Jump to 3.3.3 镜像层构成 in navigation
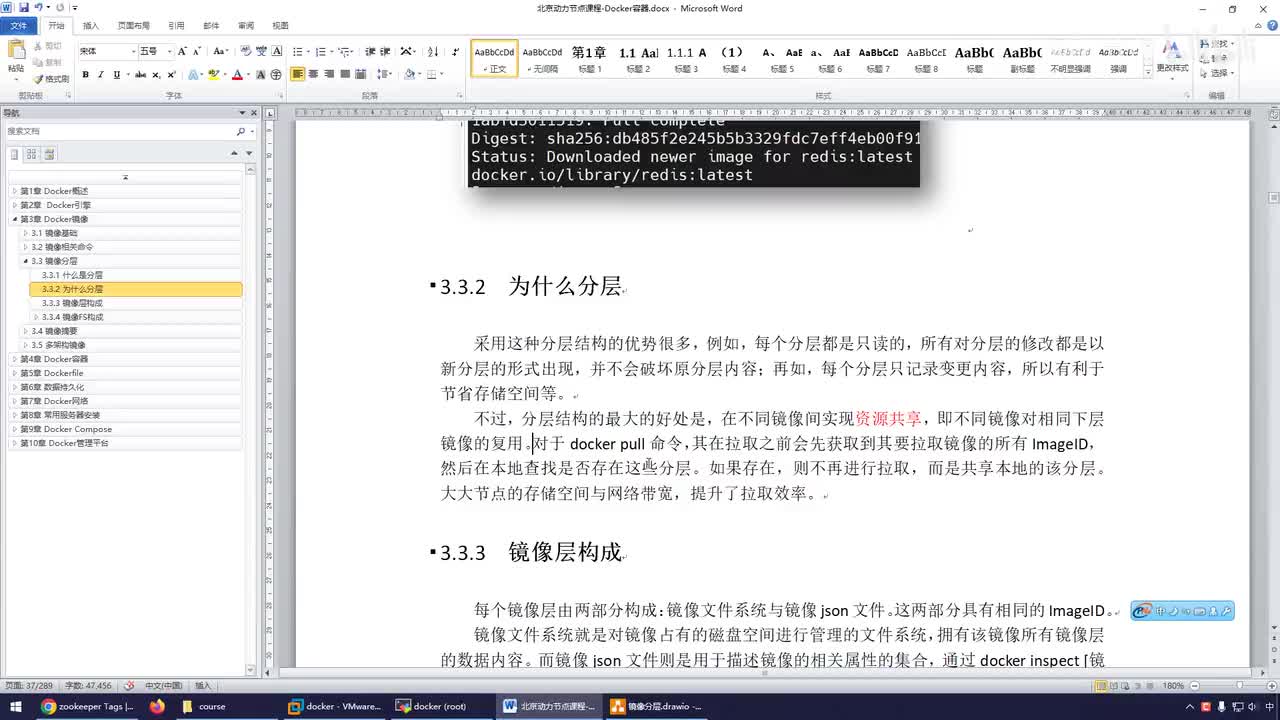Image resolution: width=1280 pixels, height=720 pixels. pyautogui.click(x=72, y=303)
